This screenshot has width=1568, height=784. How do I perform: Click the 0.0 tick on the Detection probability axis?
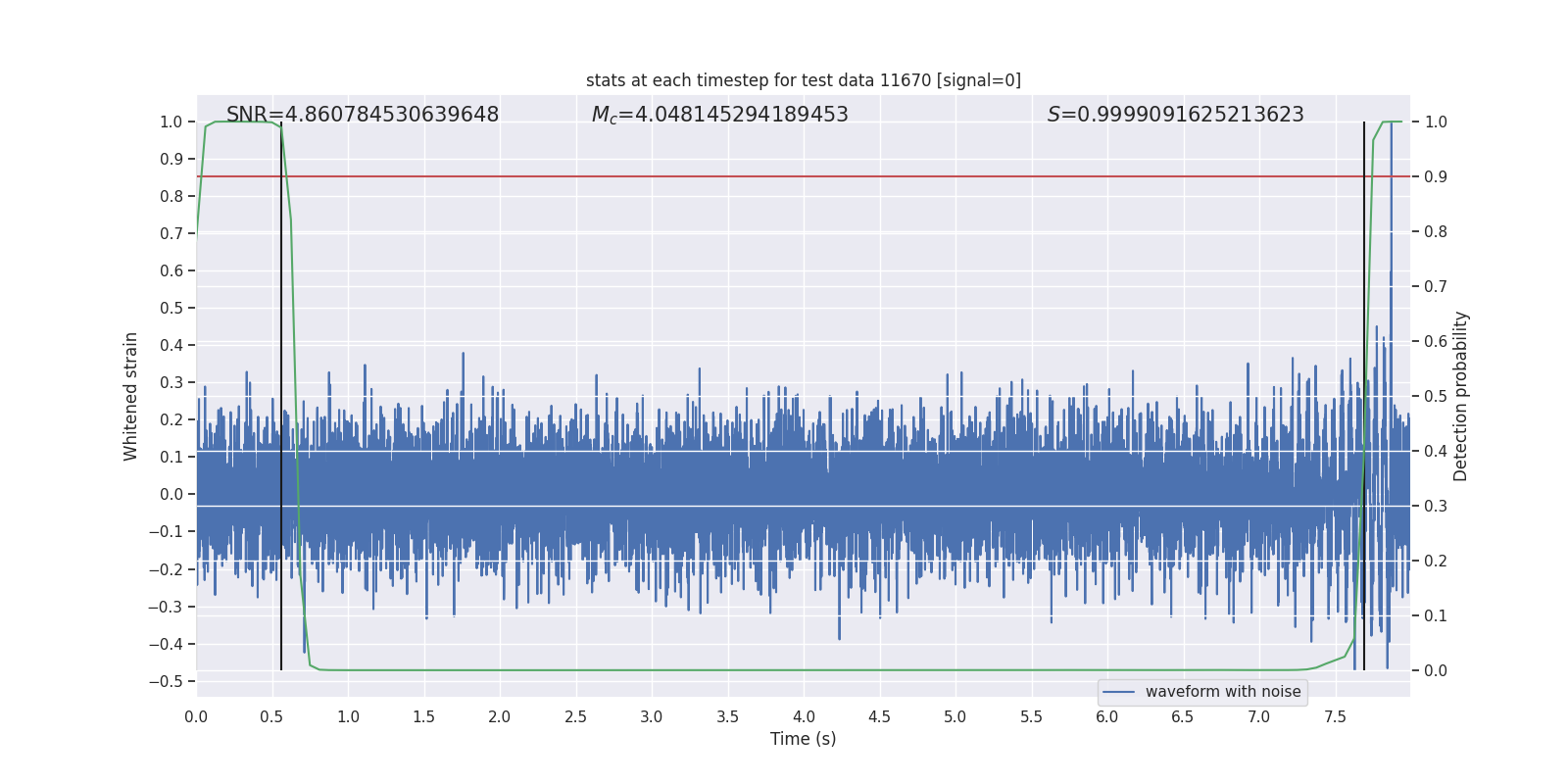[1436, 670]
